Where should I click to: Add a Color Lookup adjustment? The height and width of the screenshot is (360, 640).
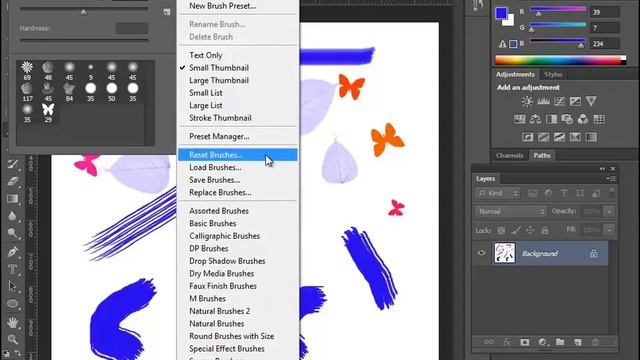click(x=599, y=119)
